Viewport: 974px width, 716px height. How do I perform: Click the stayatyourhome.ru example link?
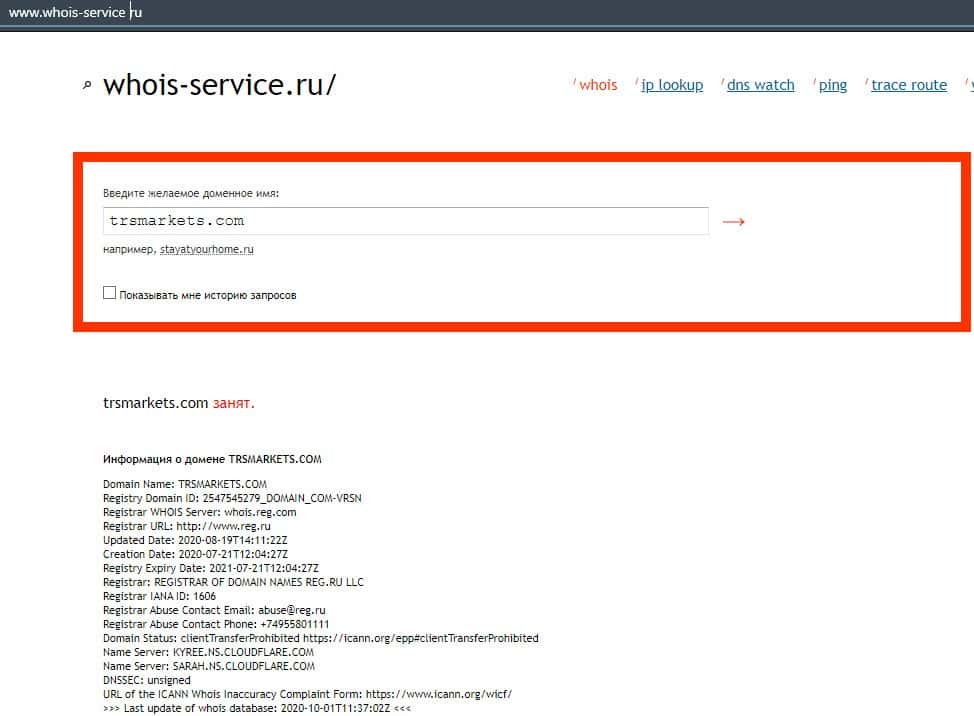tap(207, 249)
